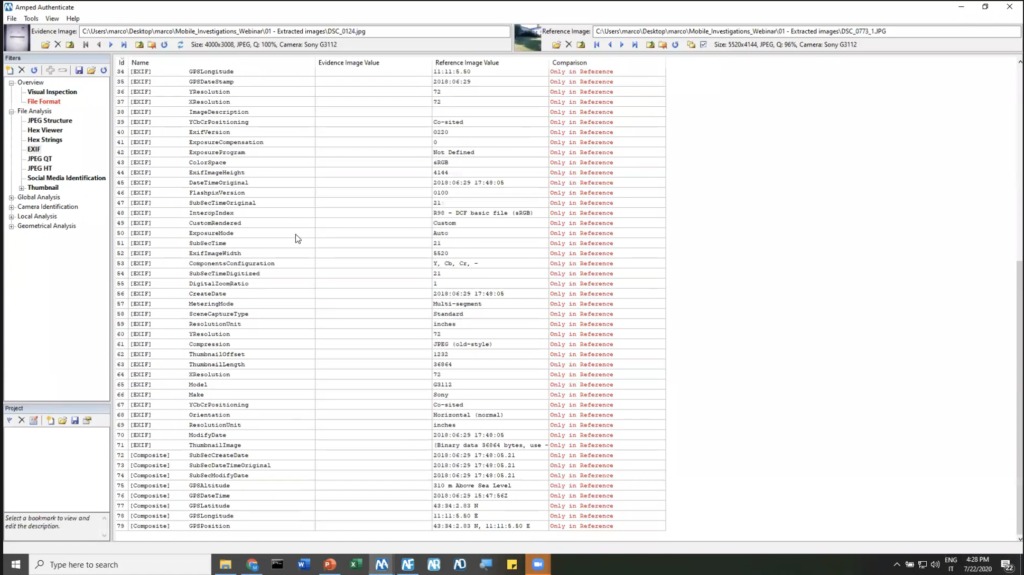This screenshot has width=1024, height=575.
Task: Click the taskbar search box
Action: 119,565
